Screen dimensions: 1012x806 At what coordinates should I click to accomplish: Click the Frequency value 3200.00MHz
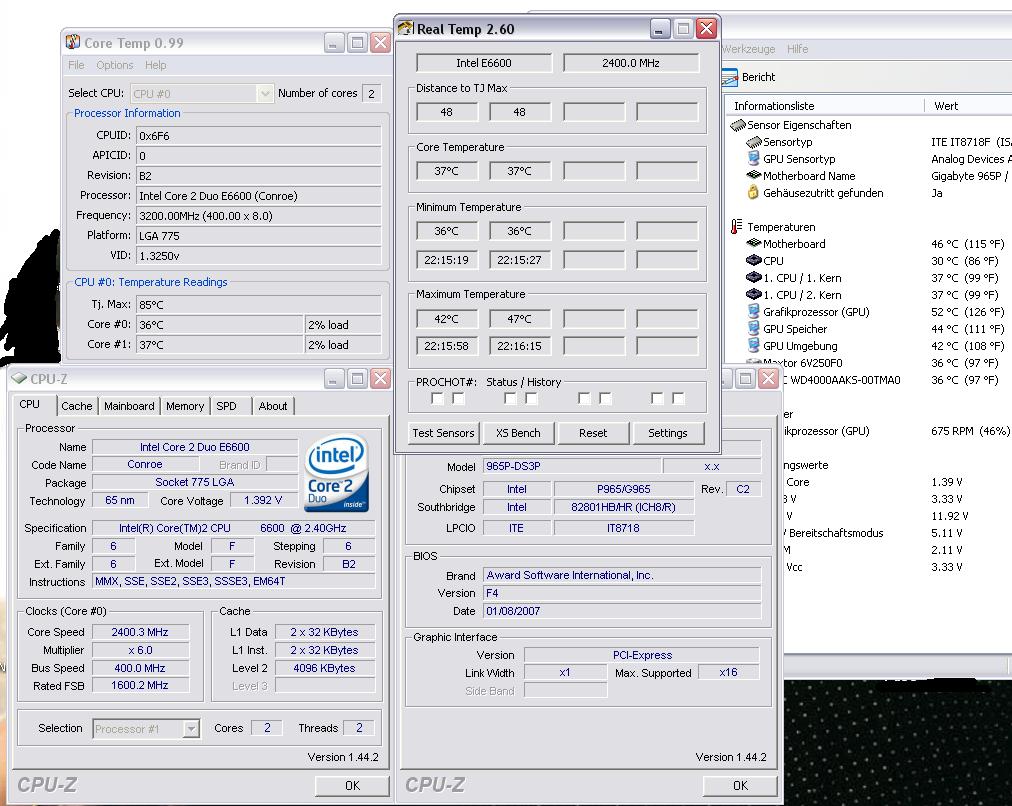(259, 216)
